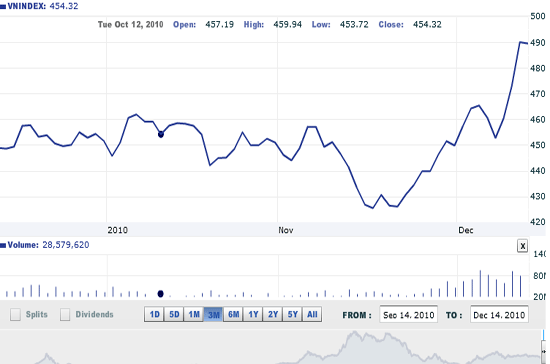Screen dimensions: 550x364
Task: Select the 1Y time range
Action: 253,314
